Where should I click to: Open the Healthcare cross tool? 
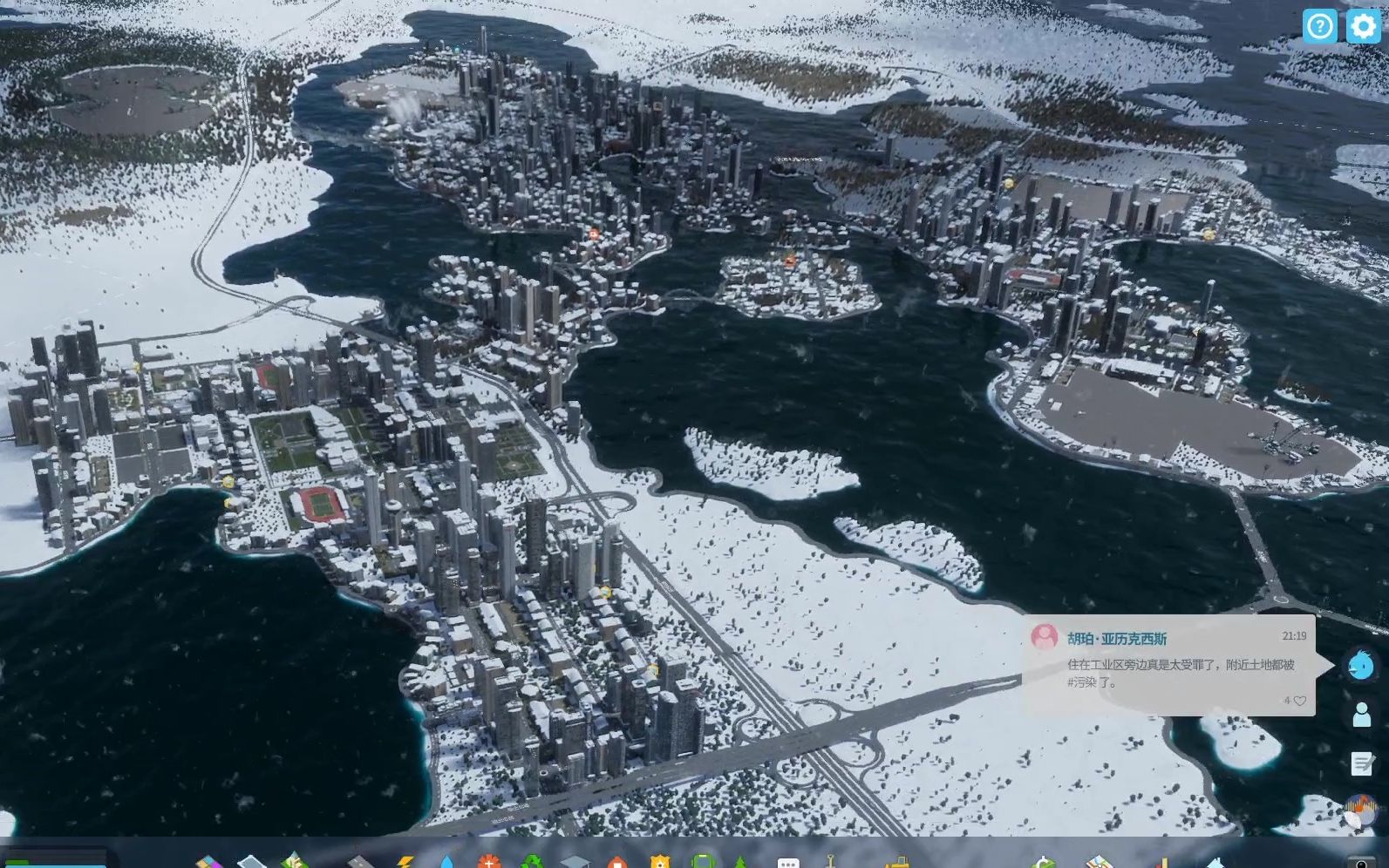[x=489, y=862]
